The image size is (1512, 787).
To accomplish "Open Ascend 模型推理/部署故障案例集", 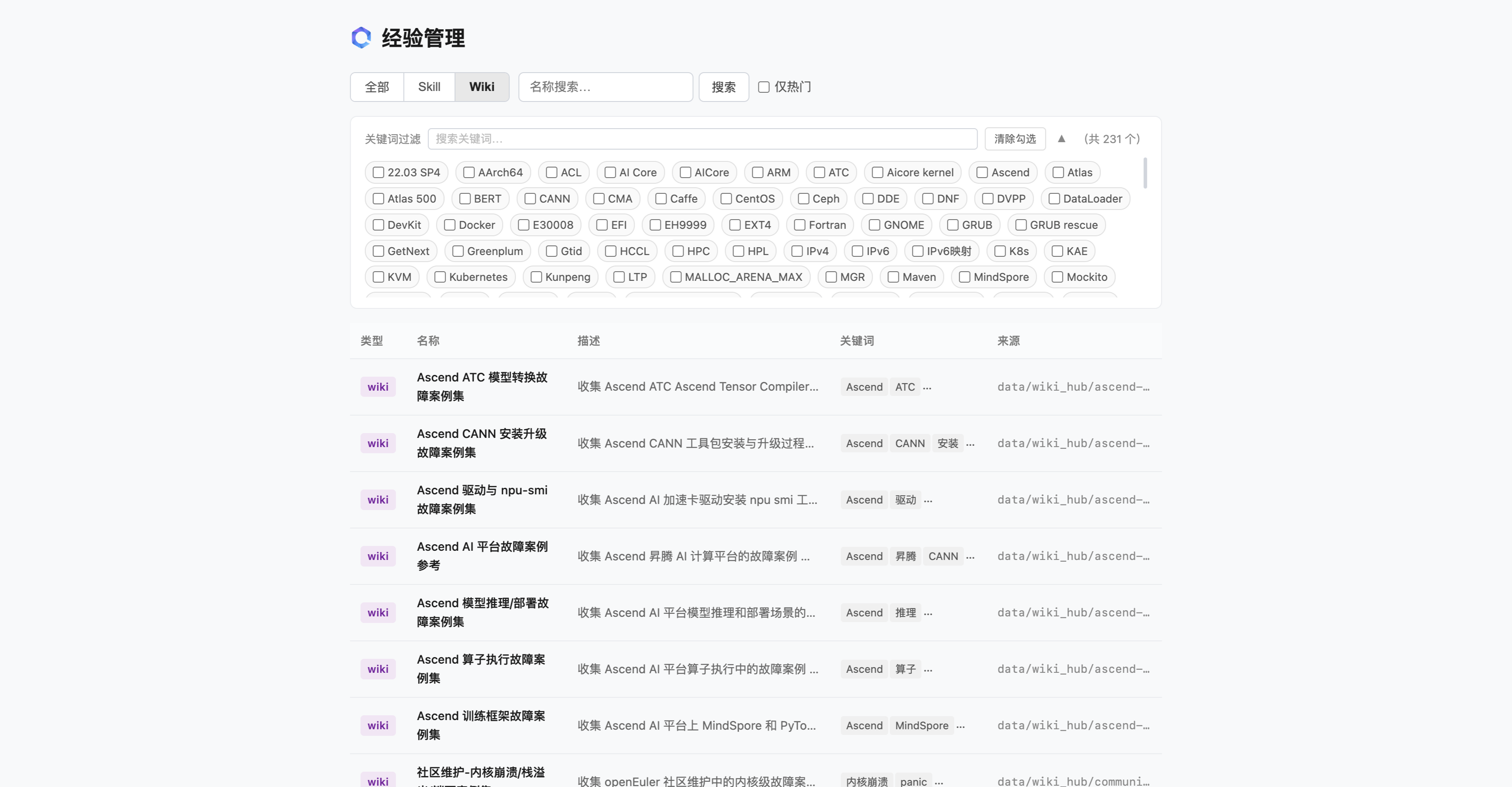I will (482, 612).
